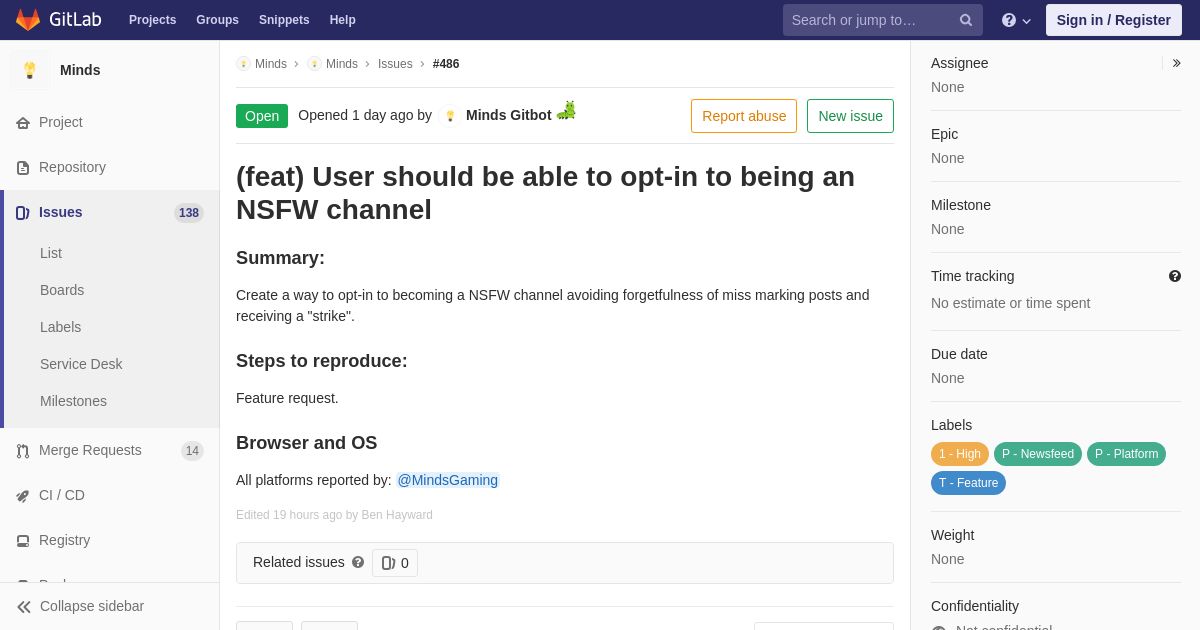Click the Confidentiality section title
The image size is (1200, 630).
click(x=975, y=606)
